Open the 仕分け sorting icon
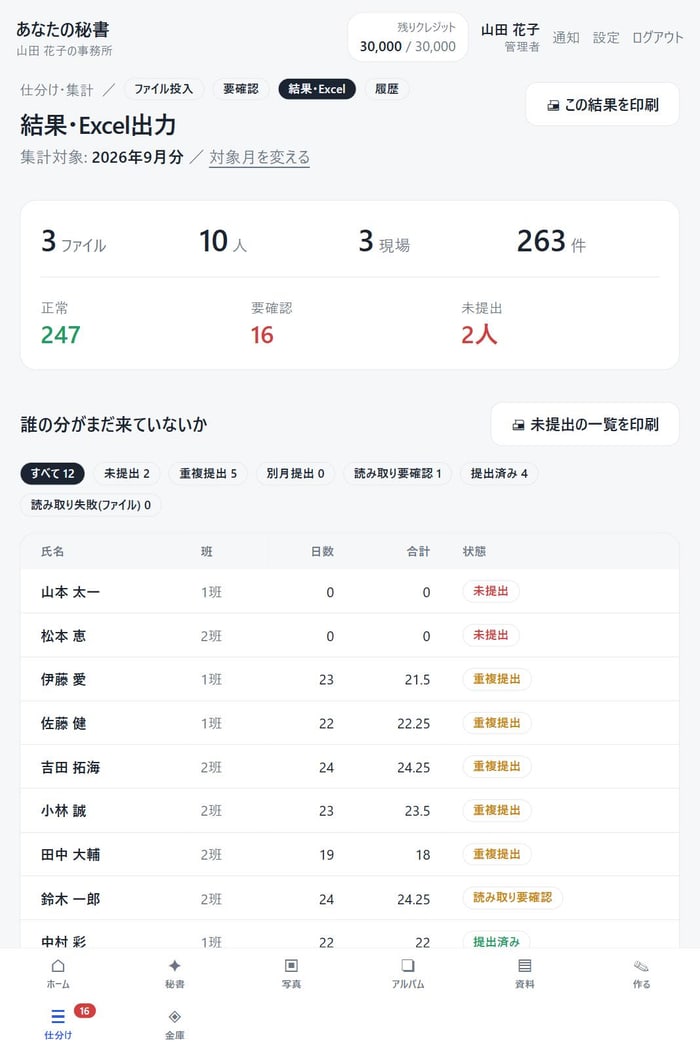Screen dimensions: 700x1050 58,1017
